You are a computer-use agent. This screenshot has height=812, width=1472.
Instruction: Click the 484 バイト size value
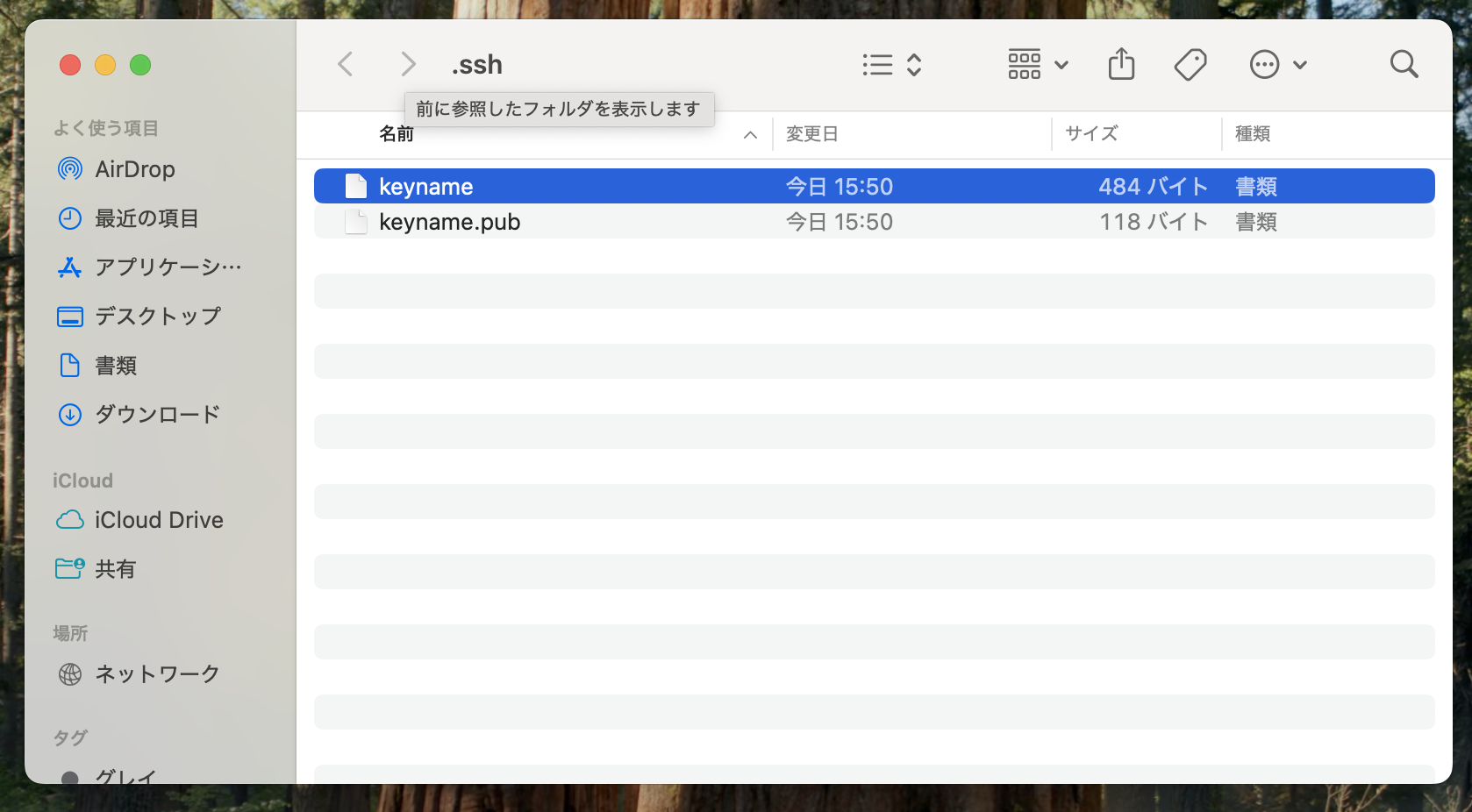pos(1154,186)
